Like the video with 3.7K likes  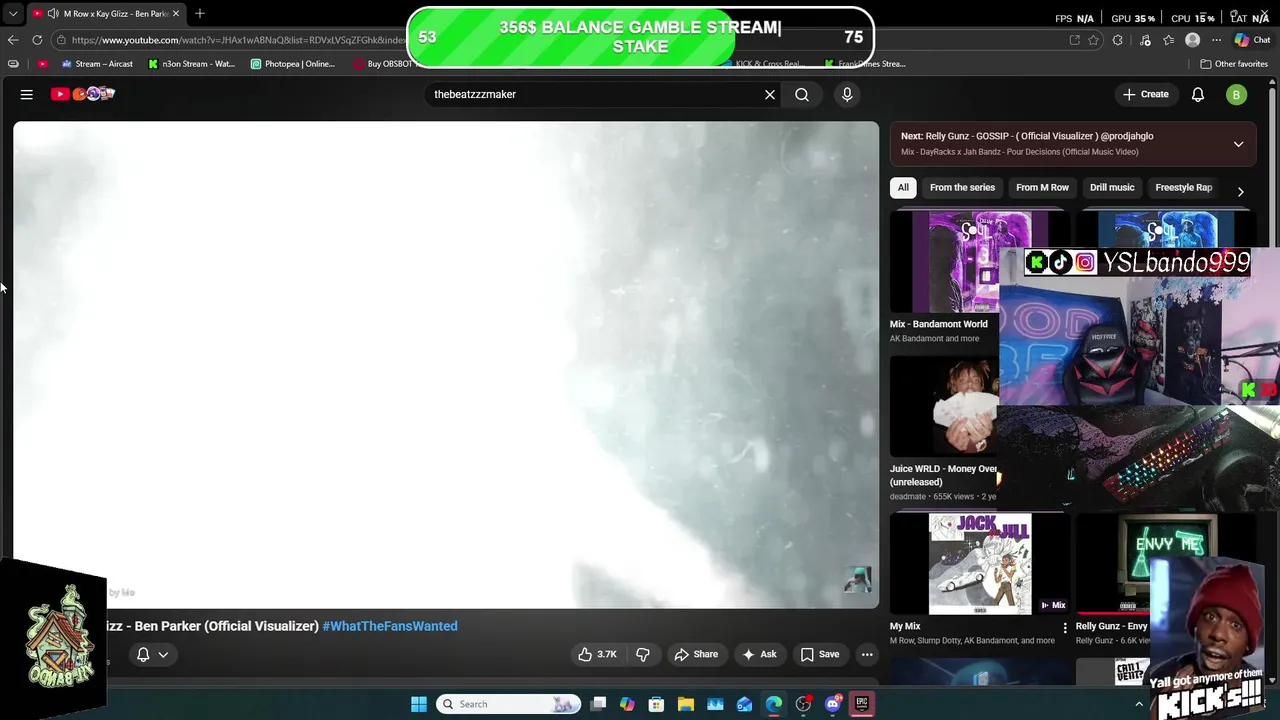pos(598,654)
